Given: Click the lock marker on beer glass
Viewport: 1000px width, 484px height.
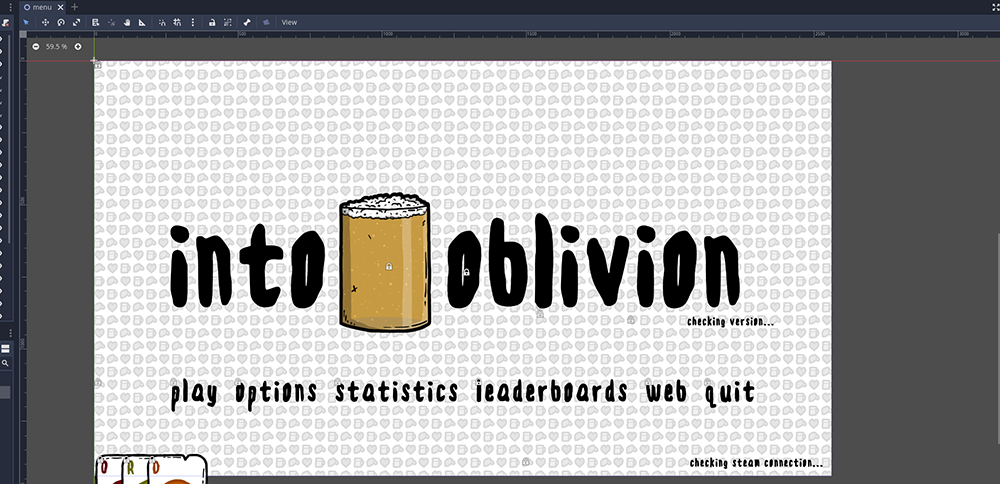Looking at the screenshot, I should coord(389,266).
